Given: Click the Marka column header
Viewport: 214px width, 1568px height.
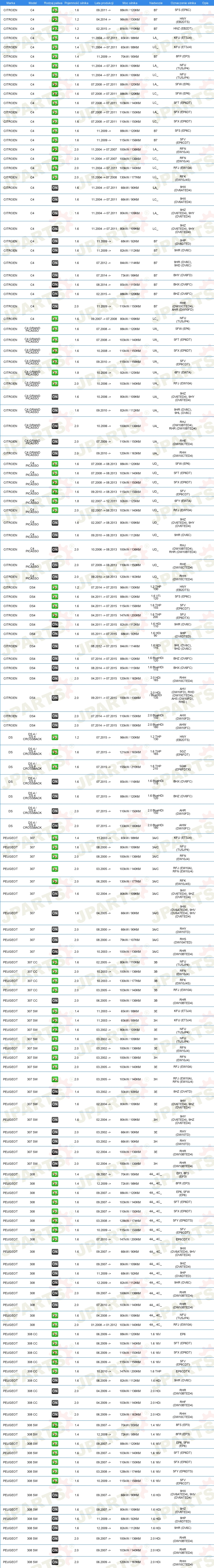Looking at the screenshot, I should coord(10,3).
